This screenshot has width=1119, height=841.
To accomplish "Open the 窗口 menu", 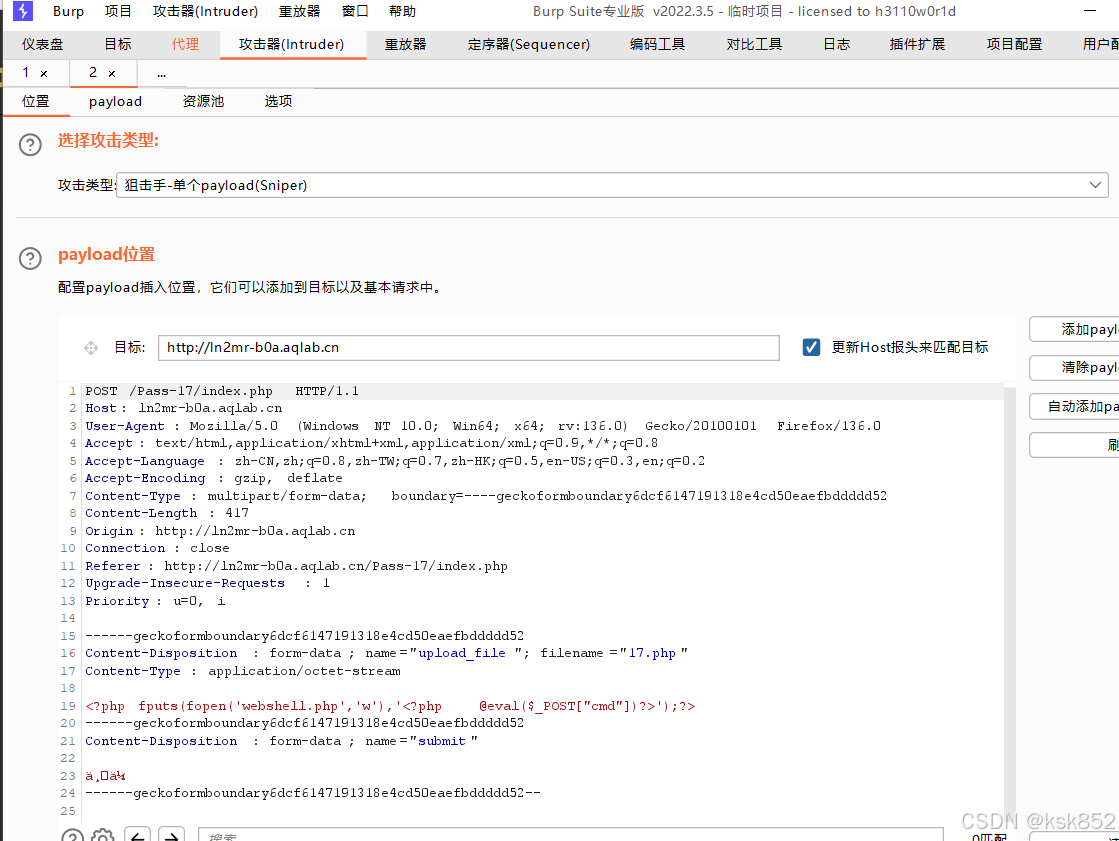I will coord(355,11).
